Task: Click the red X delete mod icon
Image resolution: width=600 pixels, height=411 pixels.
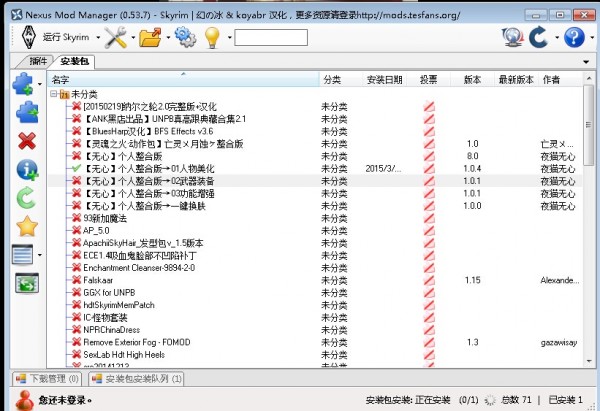Action: pos(27,141)
